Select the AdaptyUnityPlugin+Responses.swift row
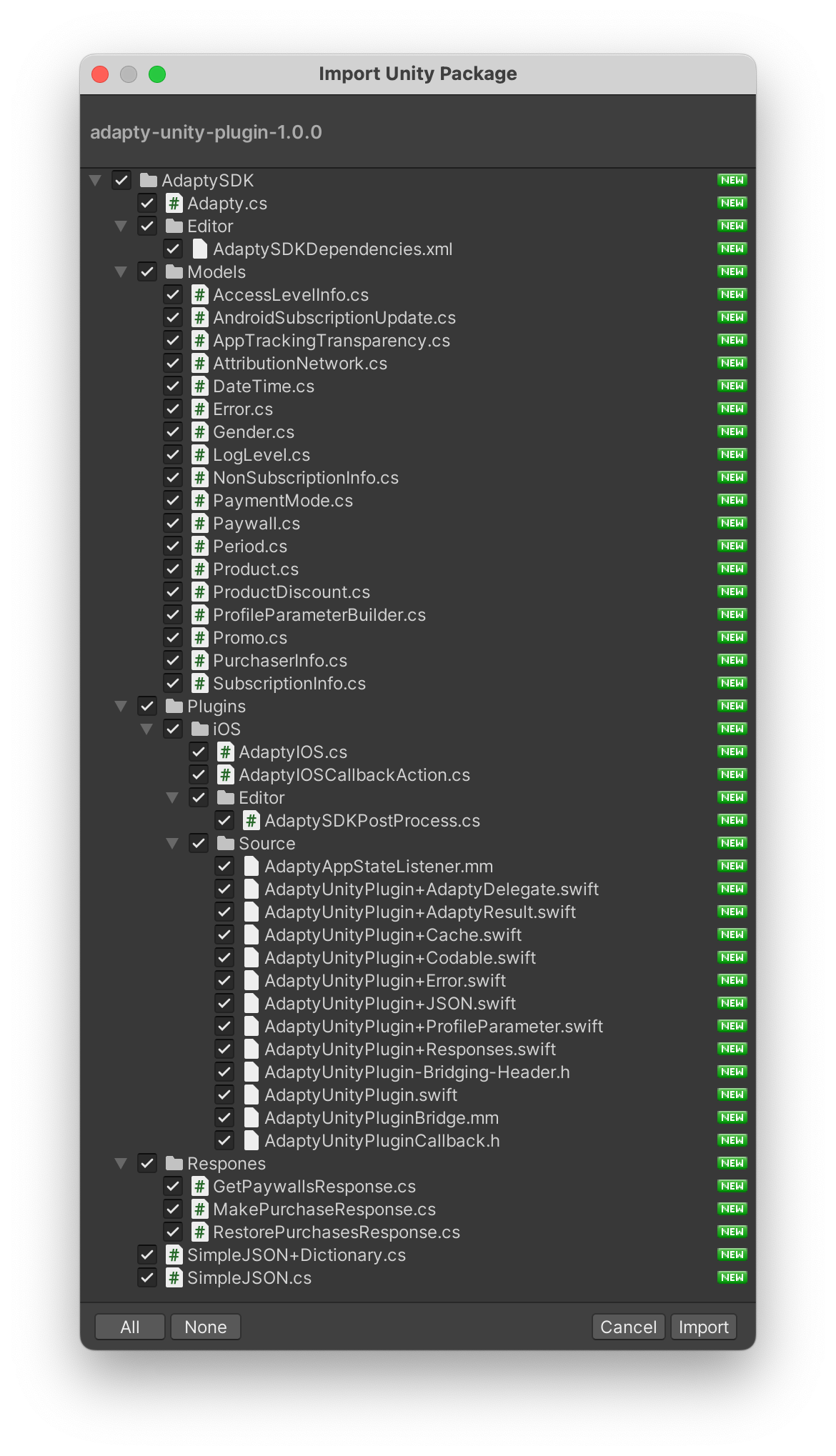 coord(418,1049)
